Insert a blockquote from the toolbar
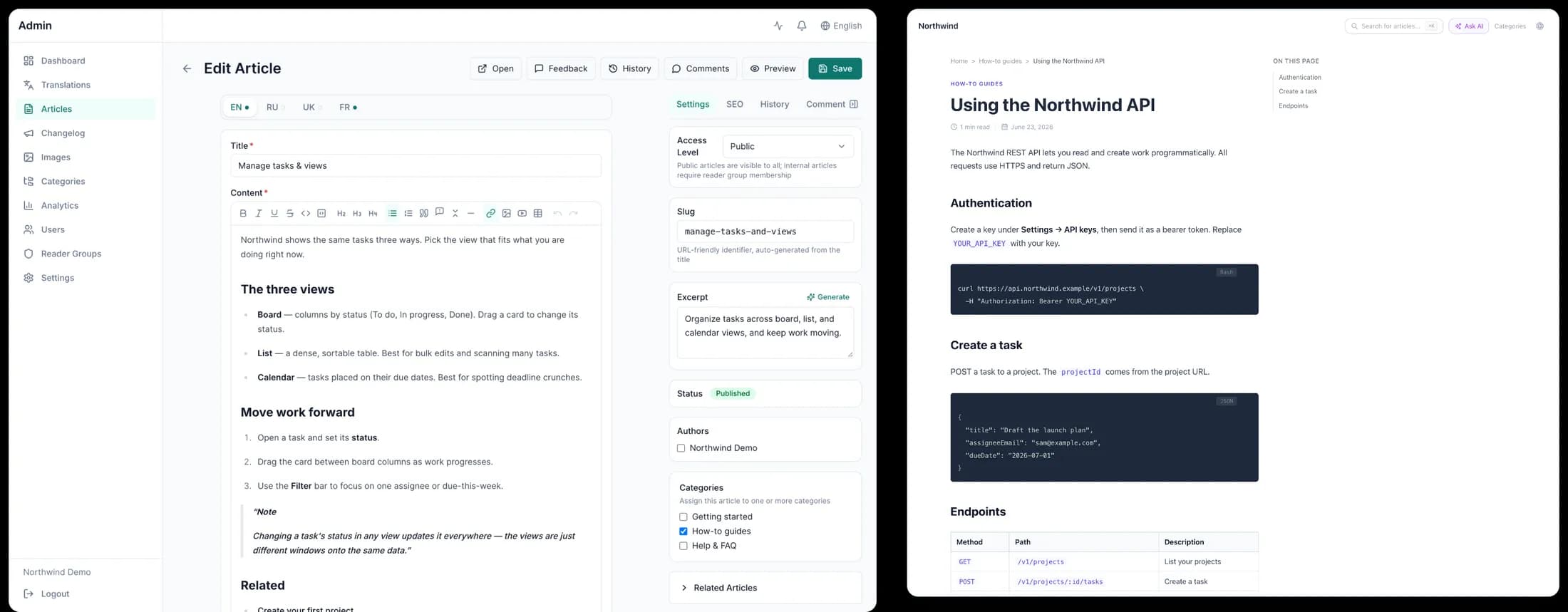 tap(424, 213)
